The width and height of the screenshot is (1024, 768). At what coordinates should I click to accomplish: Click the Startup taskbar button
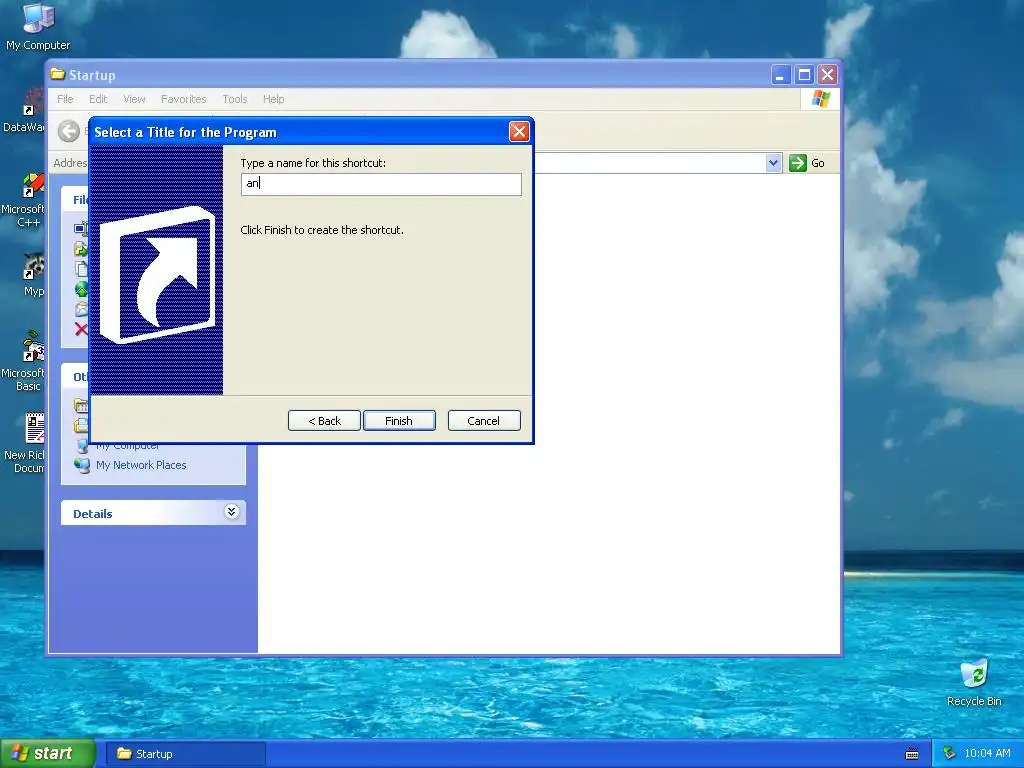[185, 754]
